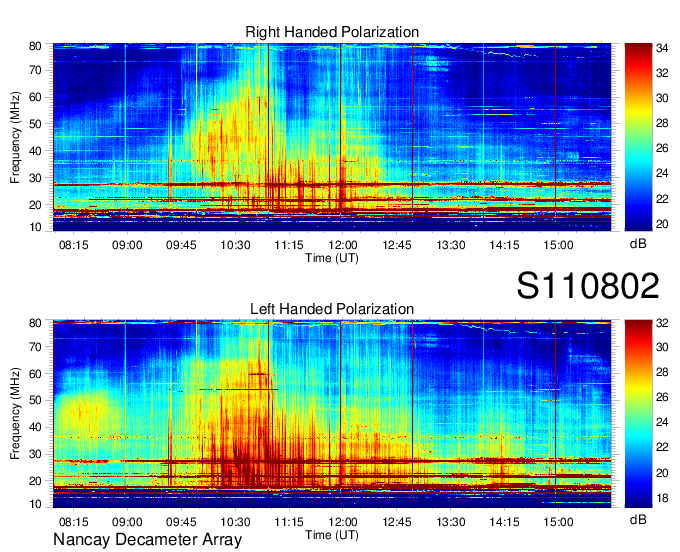Click the "Right Handed Polarization" plot title

click(332, 32)
